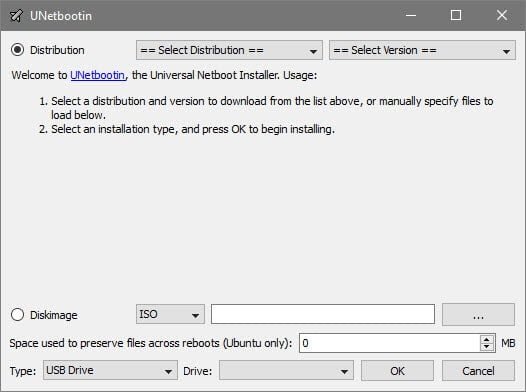526x392 pixels.
Task: Click the MB unit label
Action: (508, 343)
